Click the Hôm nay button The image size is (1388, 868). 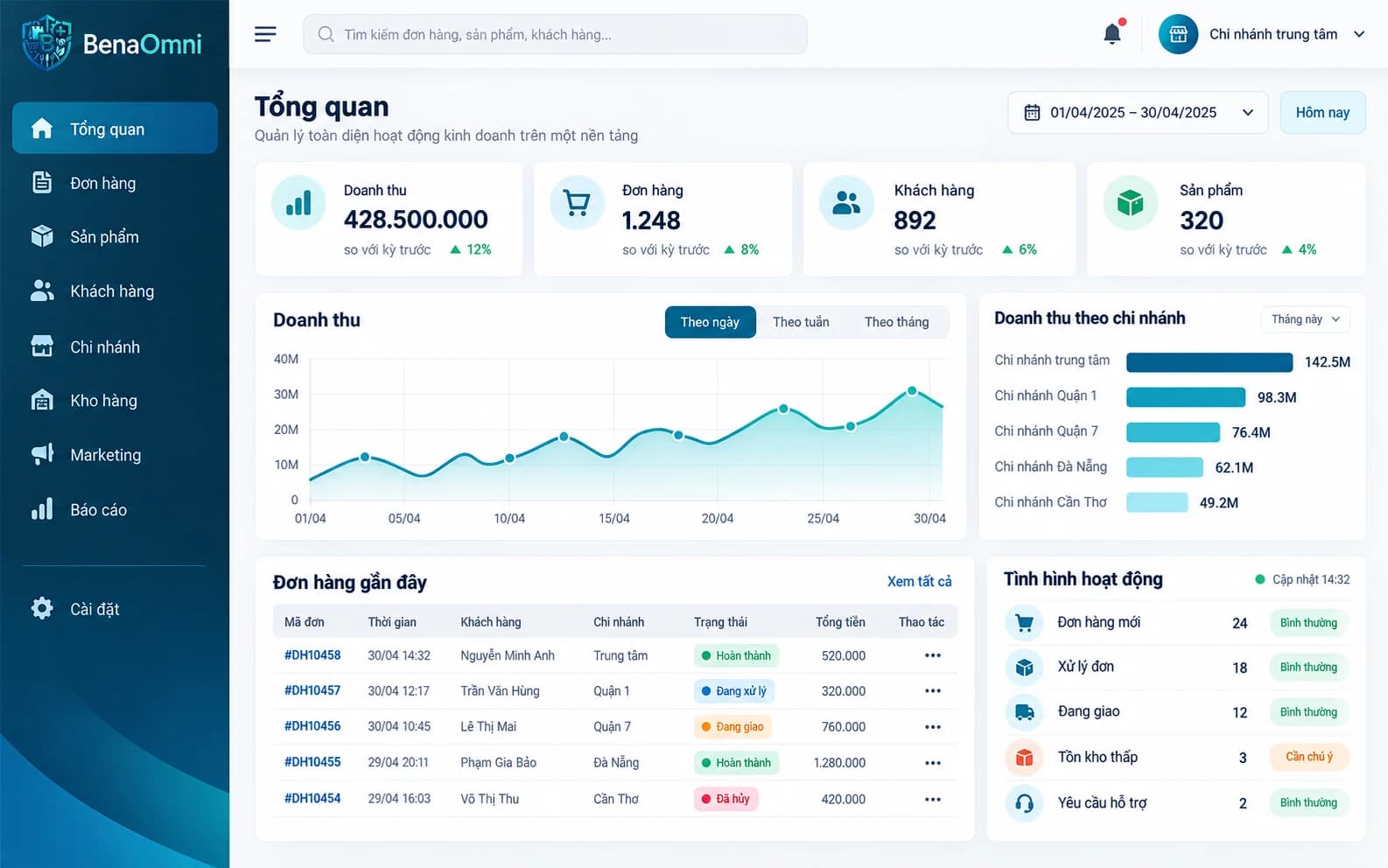pyautogui.click(x=1322, y=113)
